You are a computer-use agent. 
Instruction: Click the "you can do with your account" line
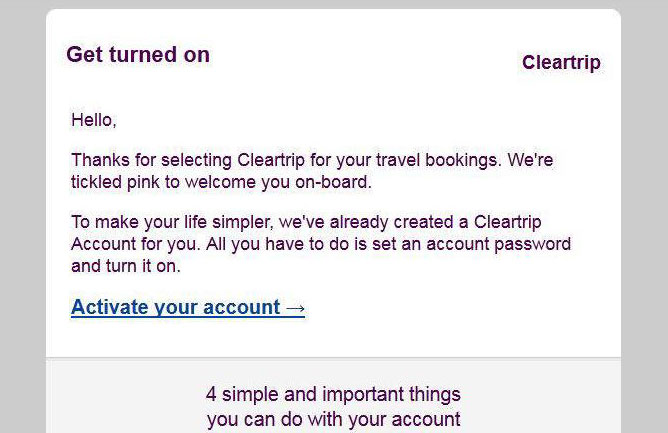click(x=333, y=419)
